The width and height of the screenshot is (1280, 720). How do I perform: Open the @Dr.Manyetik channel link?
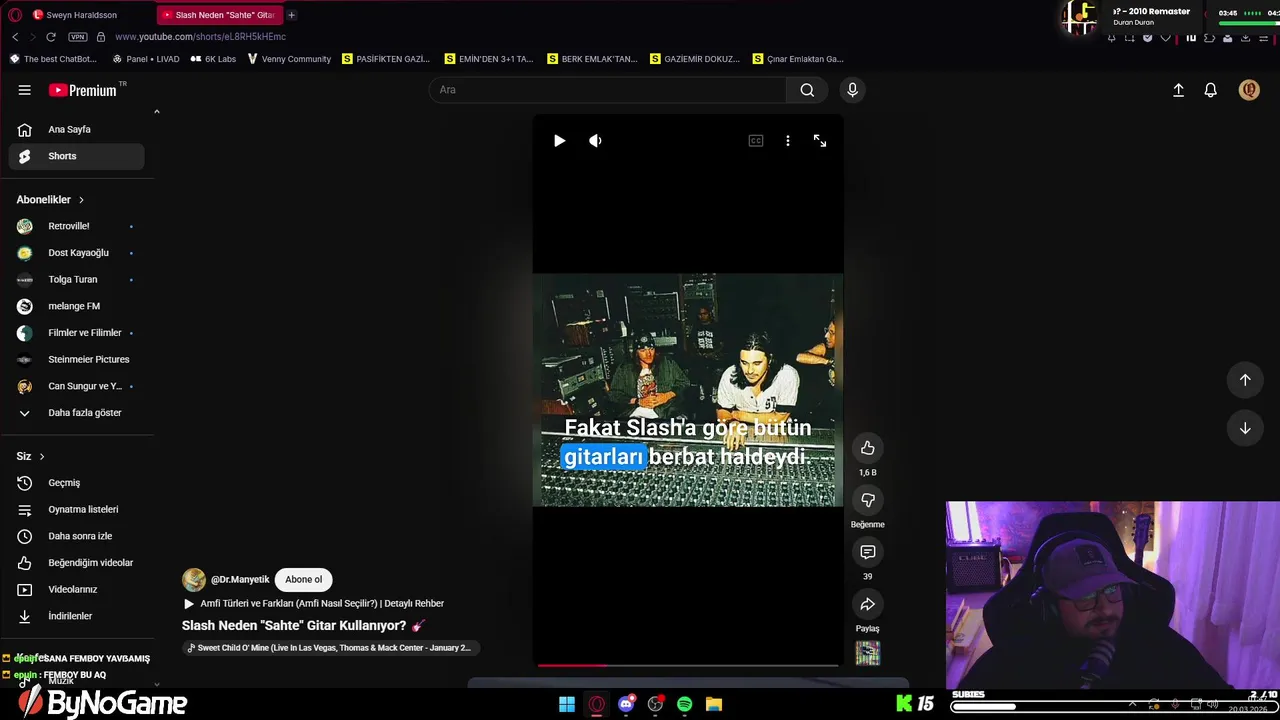click(240, 579)
